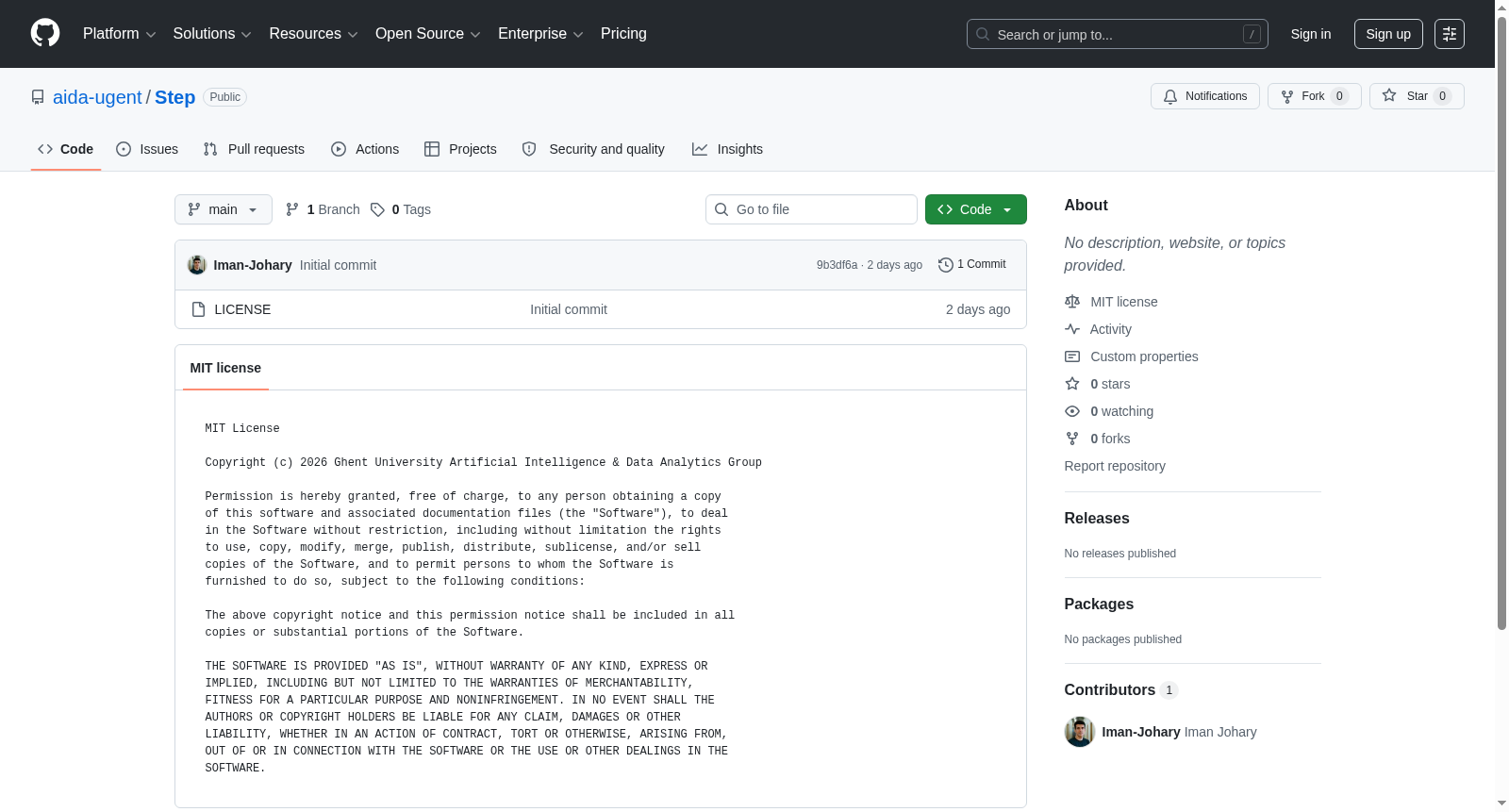Click the Report repository link

click(1115, 466)
